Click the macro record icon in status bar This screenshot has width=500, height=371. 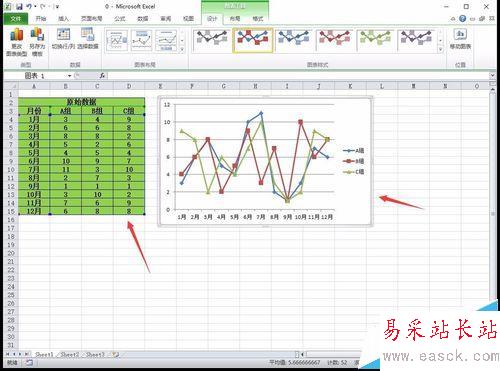click(29, 362)
